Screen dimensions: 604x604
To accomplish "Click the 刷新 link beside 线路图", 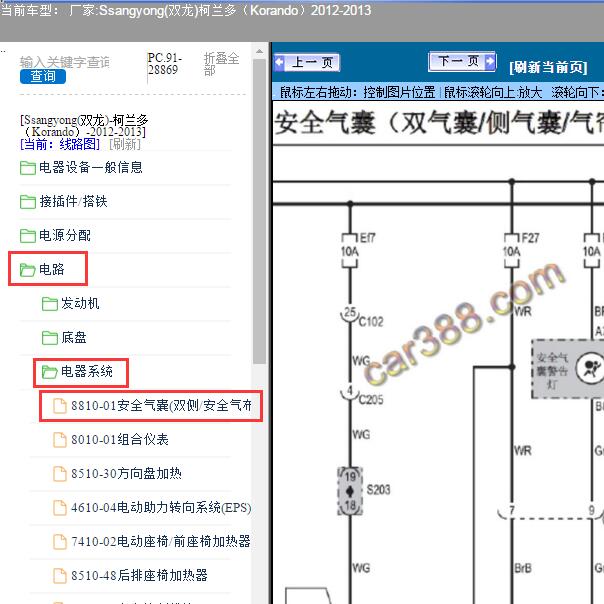I will click(x=125, y=144).
